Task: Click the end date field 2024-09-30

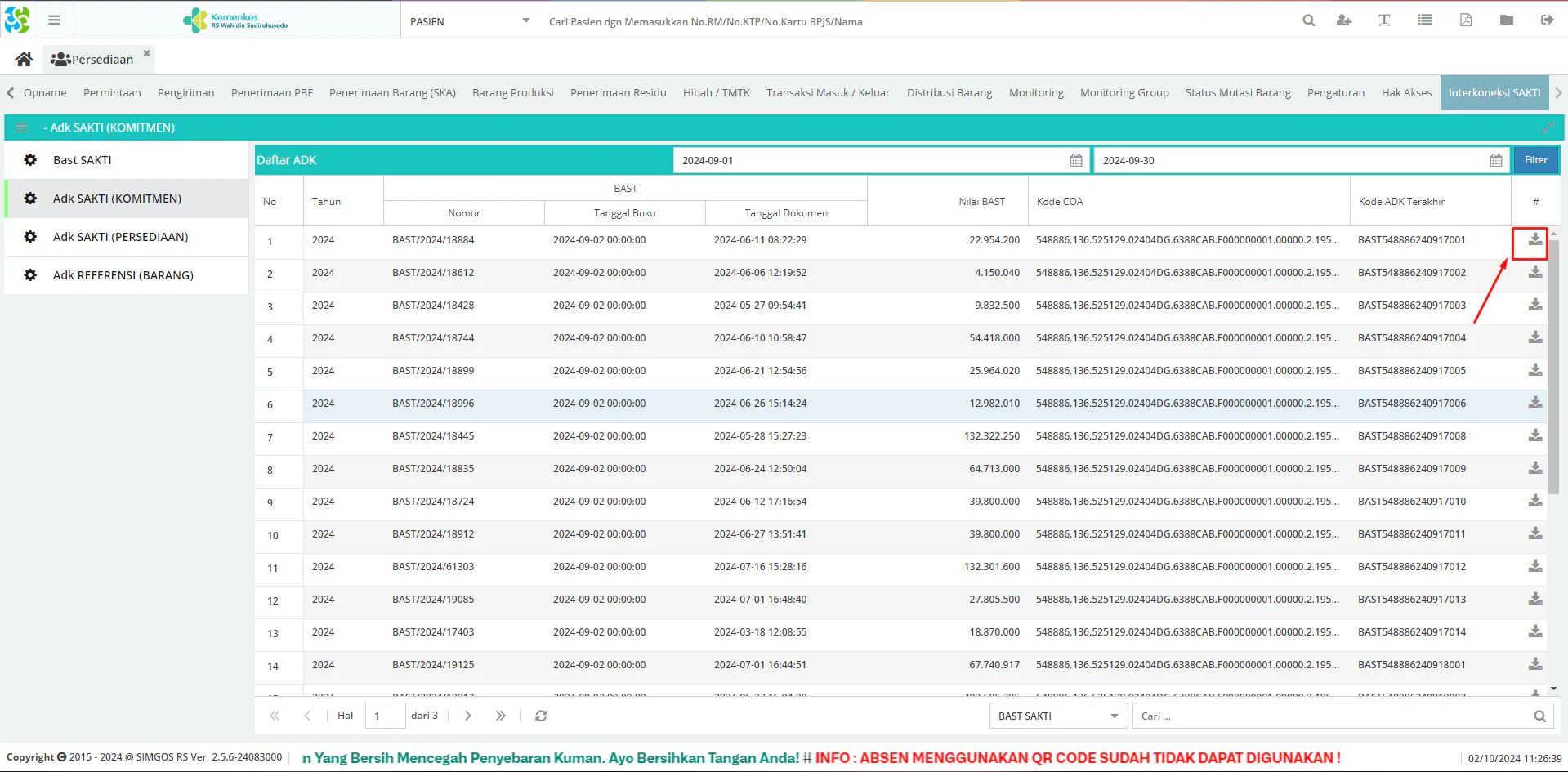Action: coord(1291,160)
